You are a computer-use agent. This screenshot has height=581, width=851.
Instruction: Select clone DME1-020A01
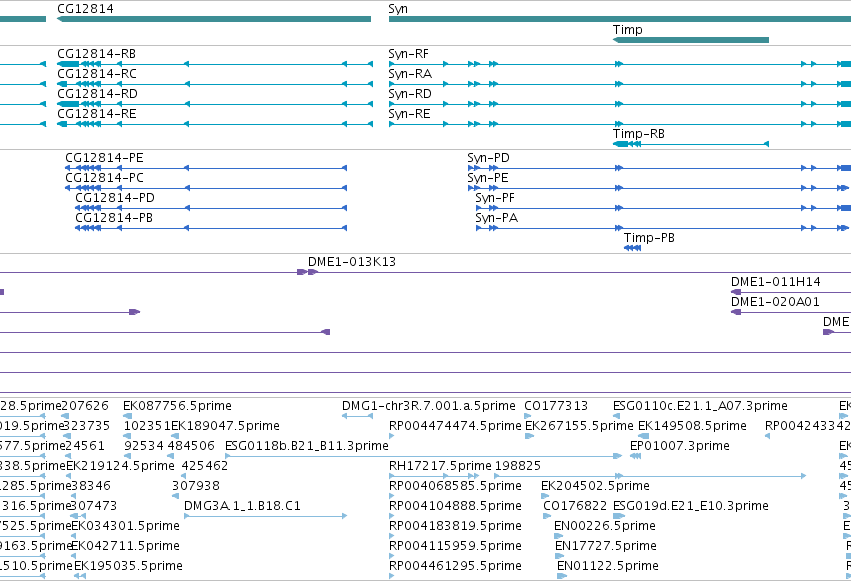point(775,302)
